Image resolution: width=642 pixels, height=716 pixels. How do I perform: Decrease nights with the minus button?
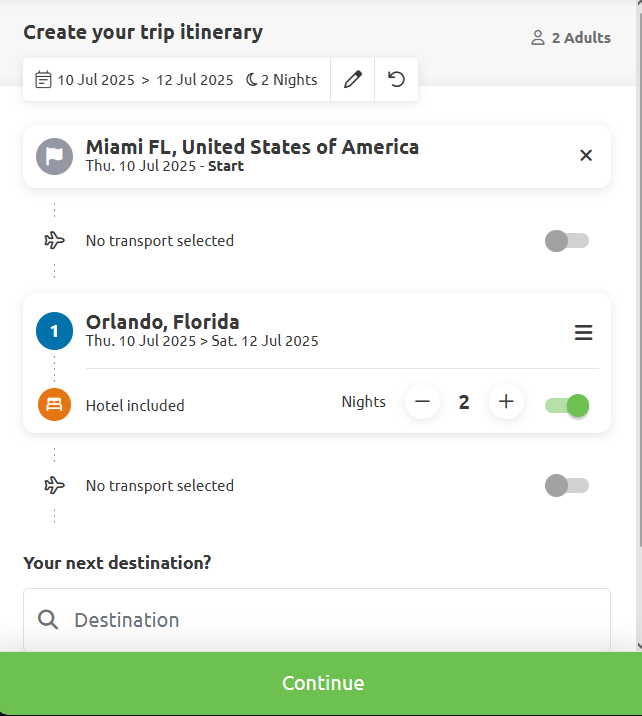[422, 402]
